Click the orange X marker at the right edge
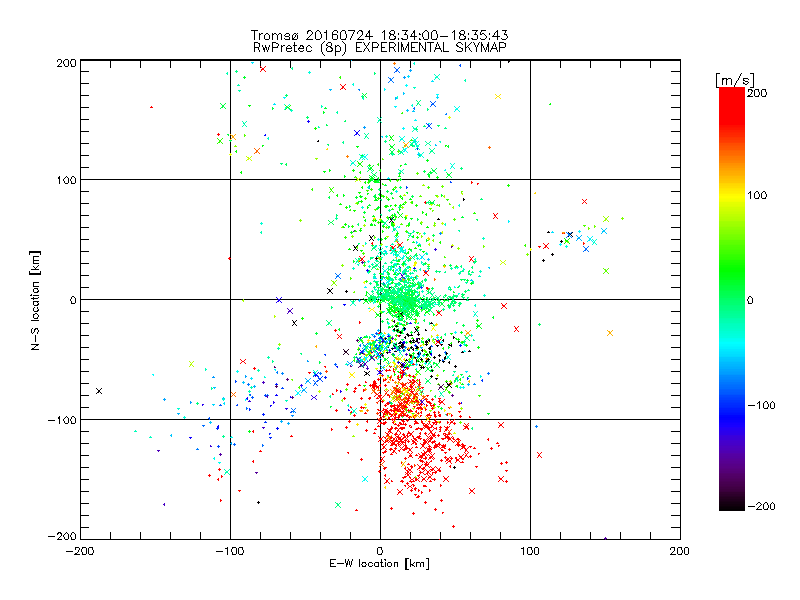This screenshot has width=800, height=600. pyautogui.click(x=610, y=333)
